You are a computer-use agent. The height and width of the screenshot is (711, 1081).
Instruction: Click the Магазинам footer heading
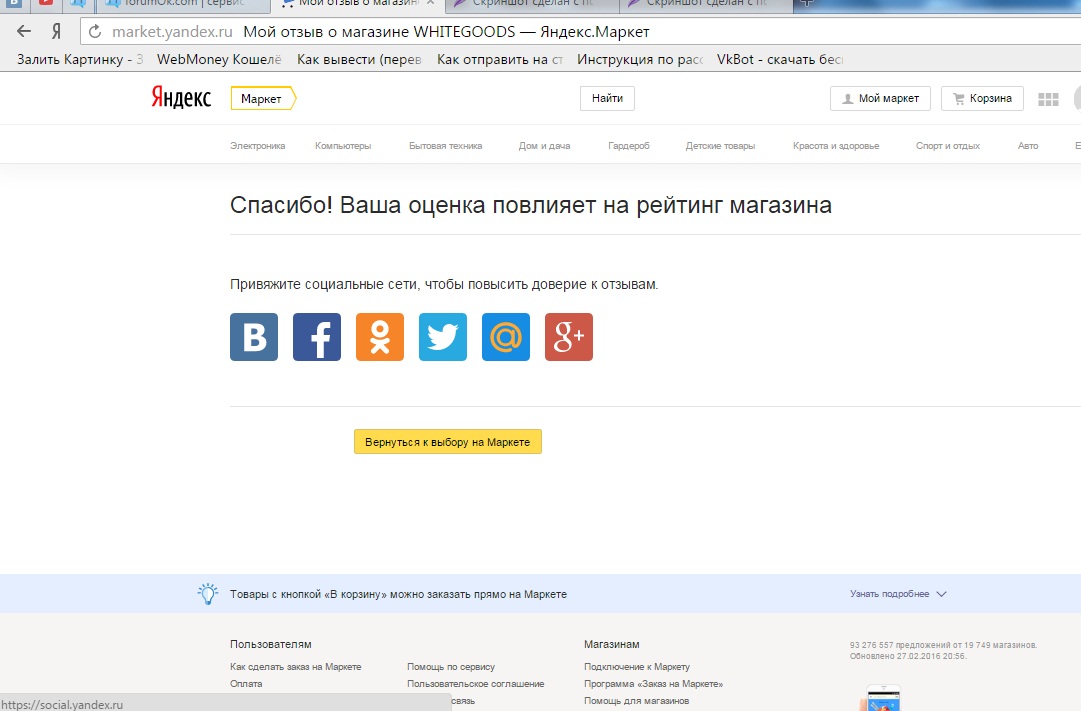612,644
